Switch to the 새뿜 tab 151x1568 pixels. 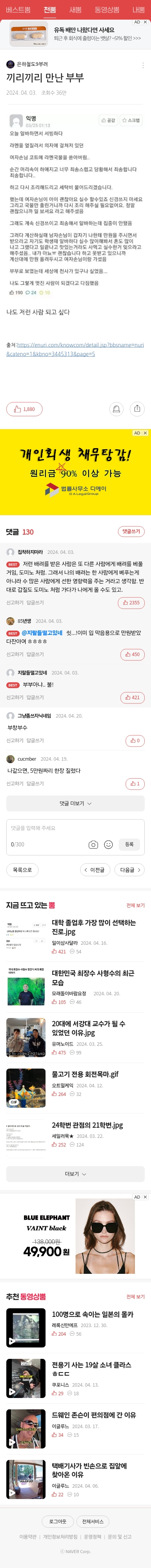[x=75, y=10]
